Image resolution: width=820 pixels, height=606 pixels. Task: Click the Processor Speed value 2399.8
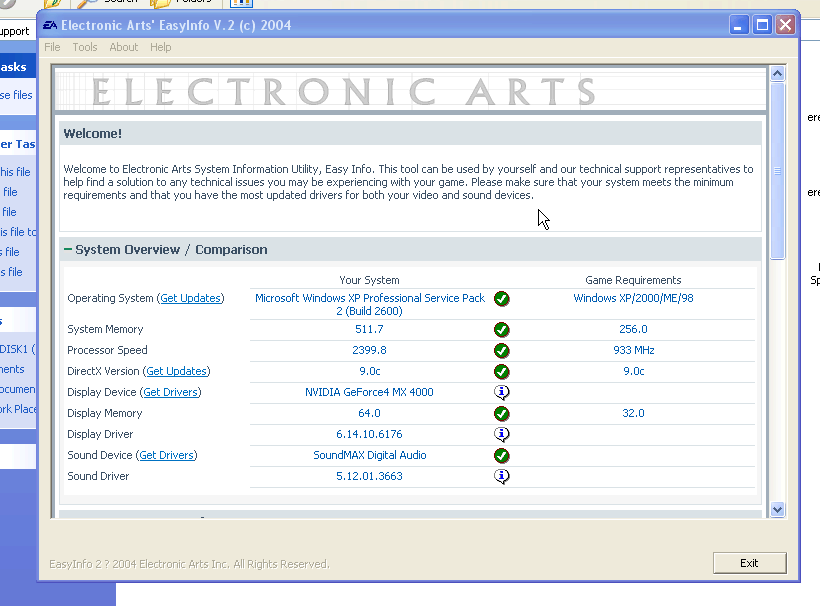click(369, 350)
